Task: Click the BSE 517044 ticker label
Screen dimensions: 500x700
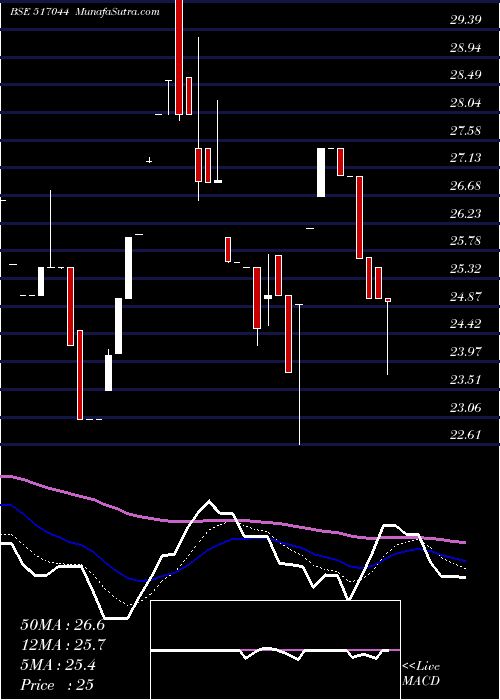Action: (x=39, y=12)
